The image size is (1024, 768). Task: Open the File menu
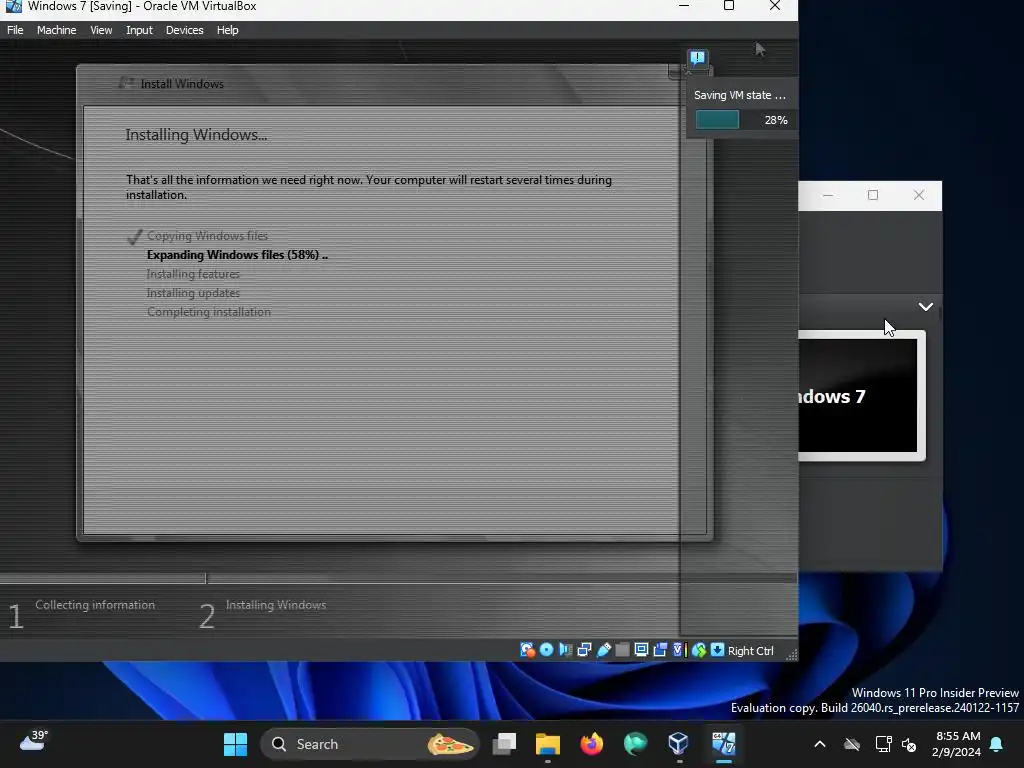[15, 30]
